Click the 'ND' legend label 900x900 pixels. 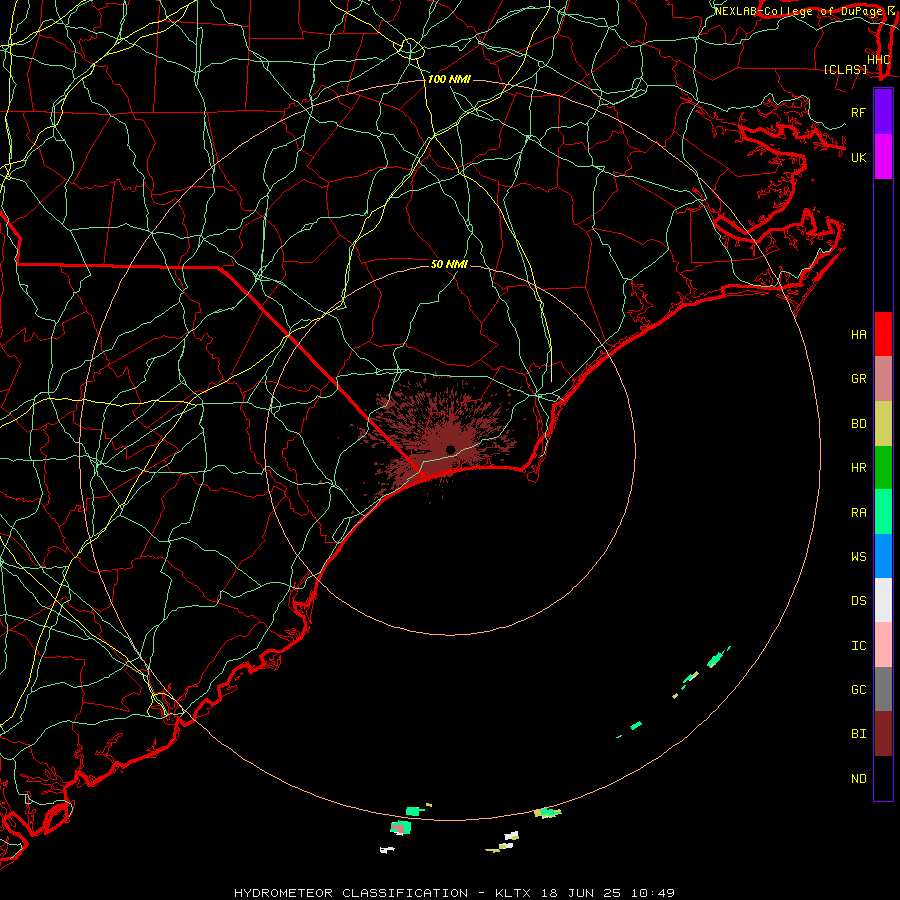point(858,779)
